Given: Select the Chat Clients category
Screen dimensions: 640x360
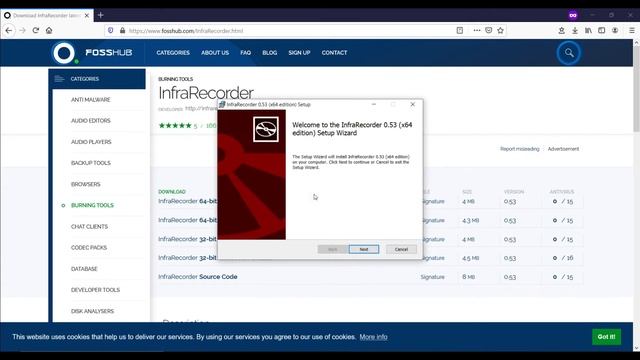Looking at the screenshot, I should [89, 227].
